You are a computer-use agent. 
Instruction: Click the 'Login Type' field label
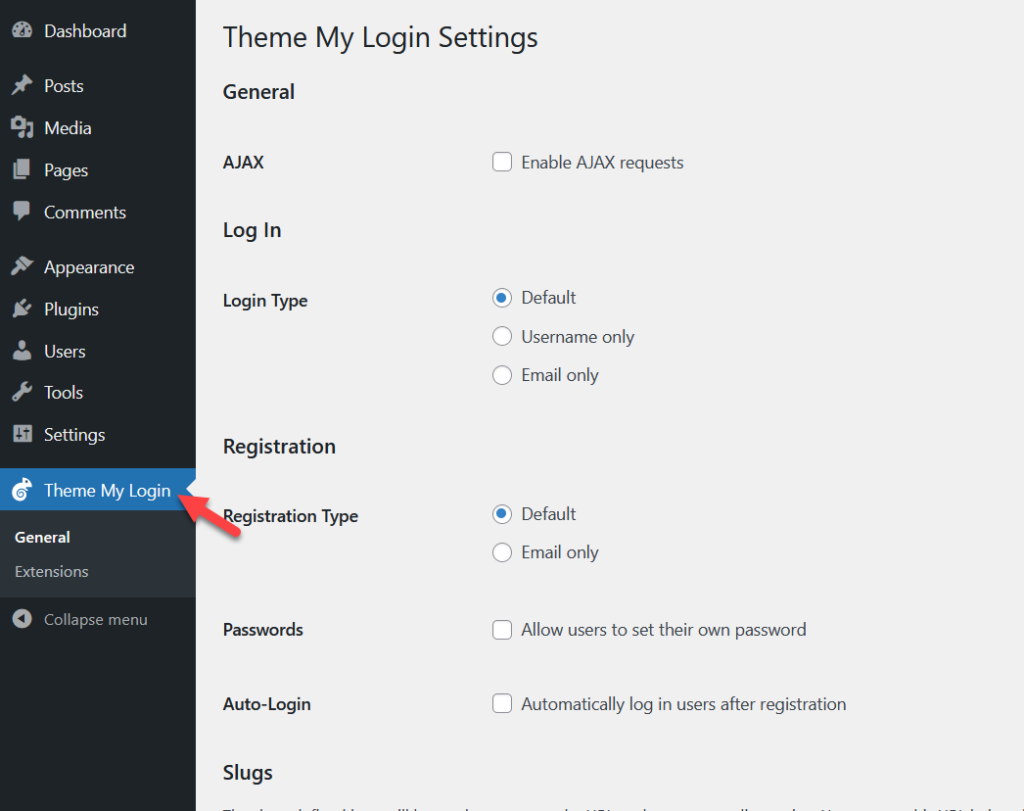pos(265,301)
